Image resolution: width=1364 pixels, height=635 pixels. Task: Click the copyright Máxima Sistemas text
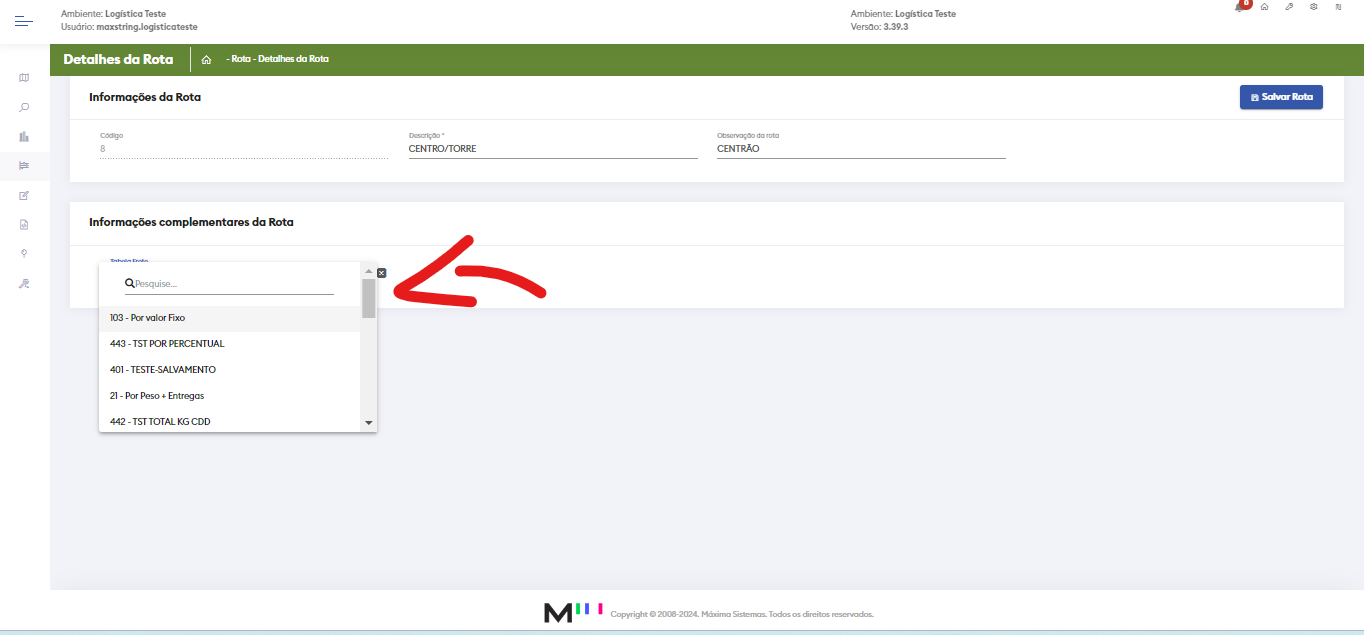click(x=742, y=614)
